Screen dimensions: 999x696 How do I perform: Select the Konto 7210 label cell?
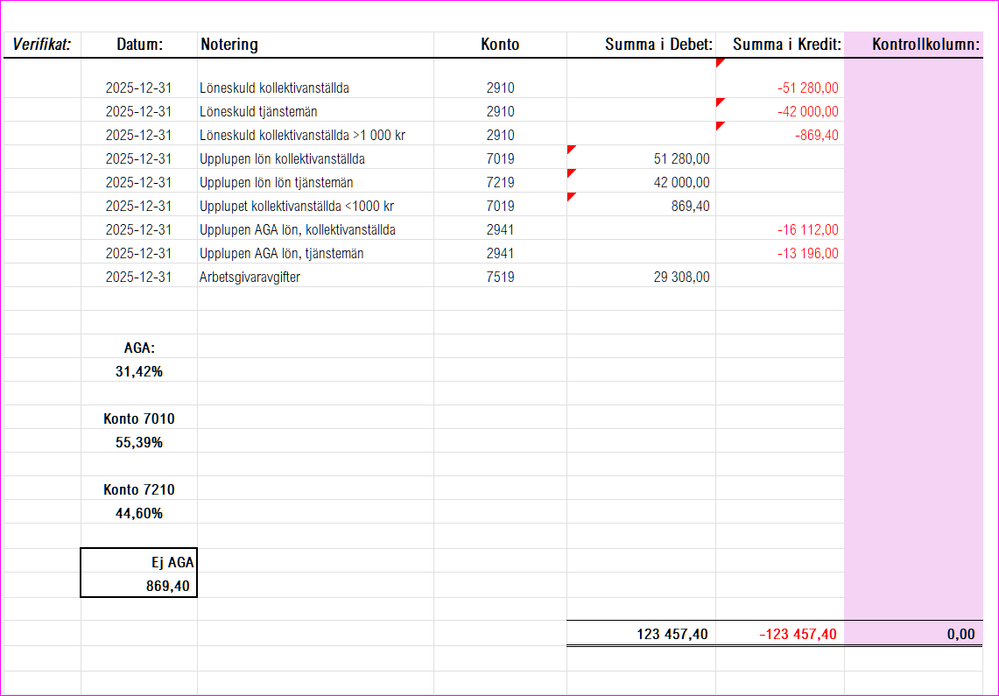140,489
